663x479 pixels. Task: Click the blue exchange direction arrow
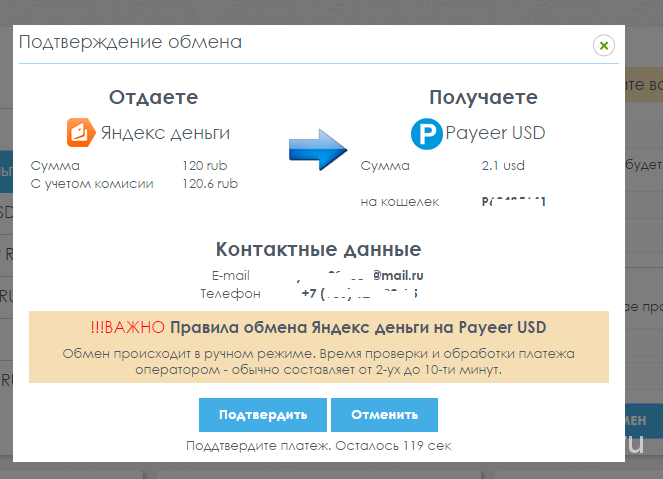click(x=318, y=150)
